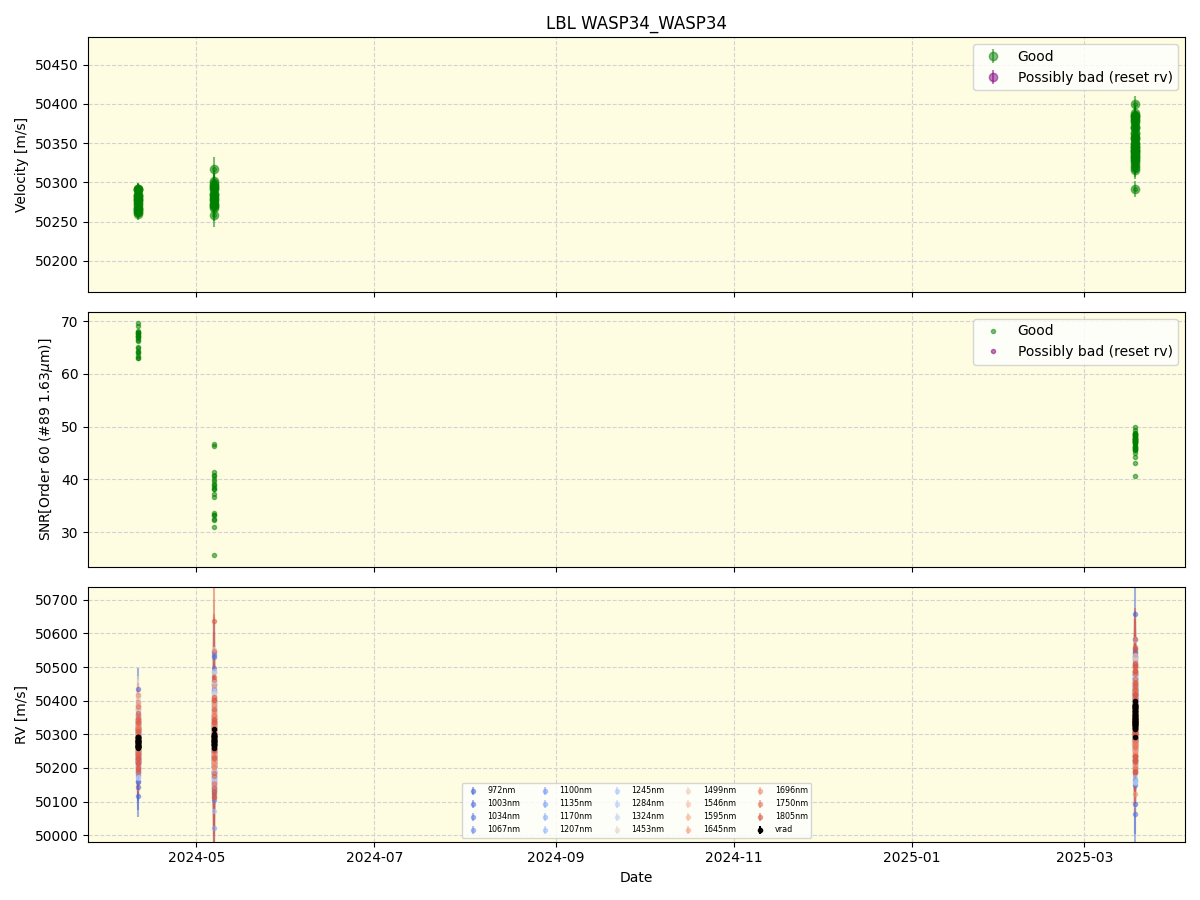This screenshot has width=1200, height=900.
Task: Click the 1245nm legend marker
Action: [x=617, y=790]
